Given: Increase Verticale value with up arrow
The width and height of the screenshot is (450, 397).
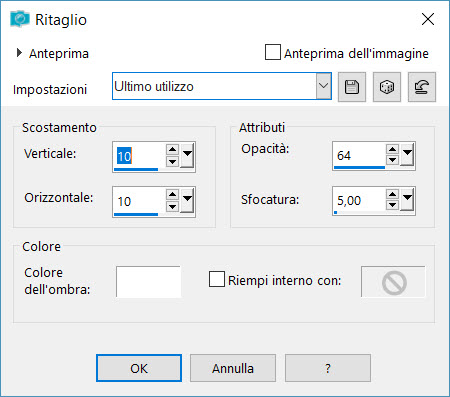Looking at the screenshot, I should 172,149.
